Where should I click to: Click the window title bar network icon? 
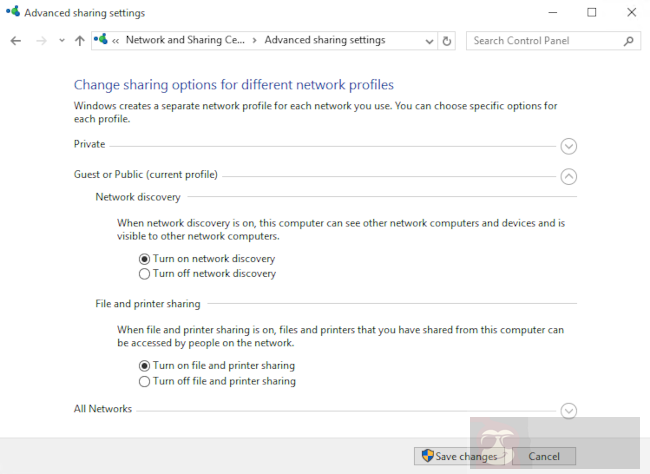pyautogui.click(x=12, y=13)
